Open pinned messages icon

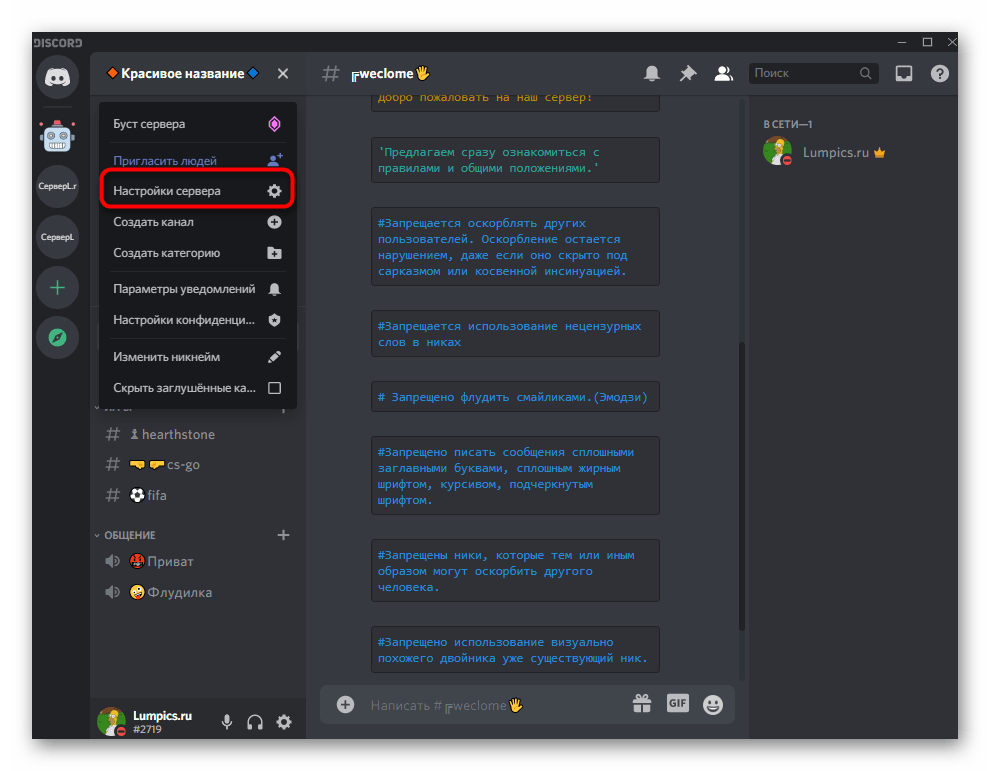click(x=688, y=73)
